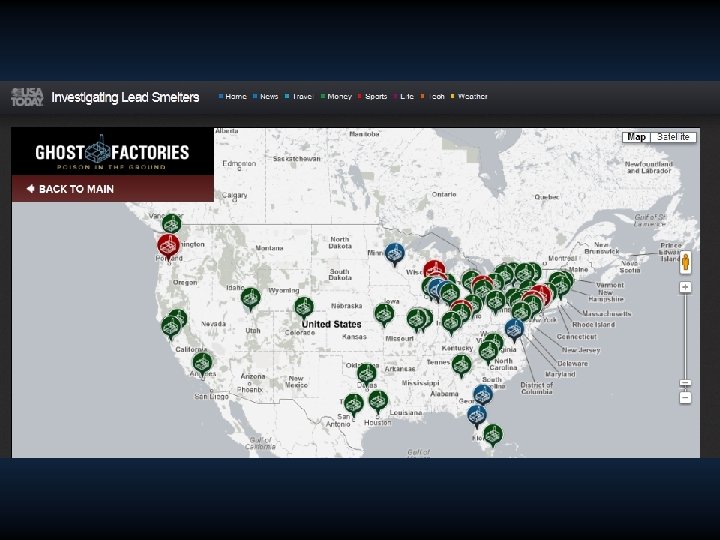Click the United States map label

(x=332, y=324)
